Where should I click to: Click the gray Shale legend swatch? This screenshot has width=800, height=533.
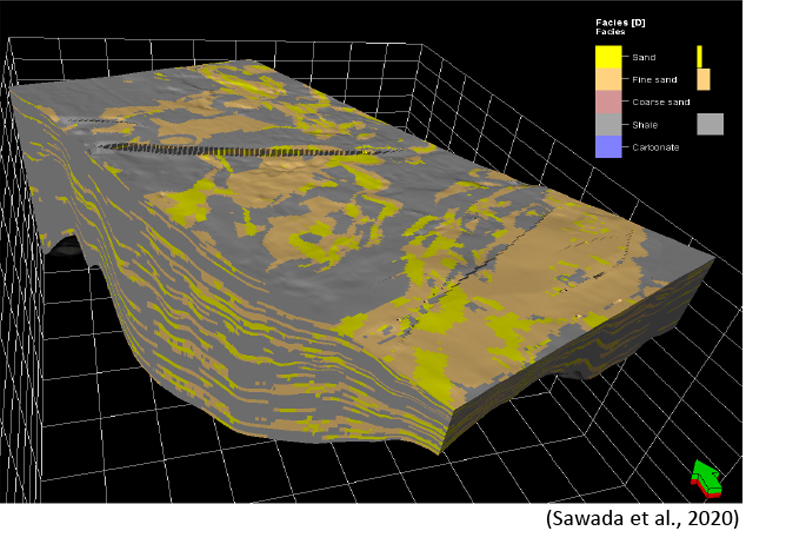tap(608, 124)
